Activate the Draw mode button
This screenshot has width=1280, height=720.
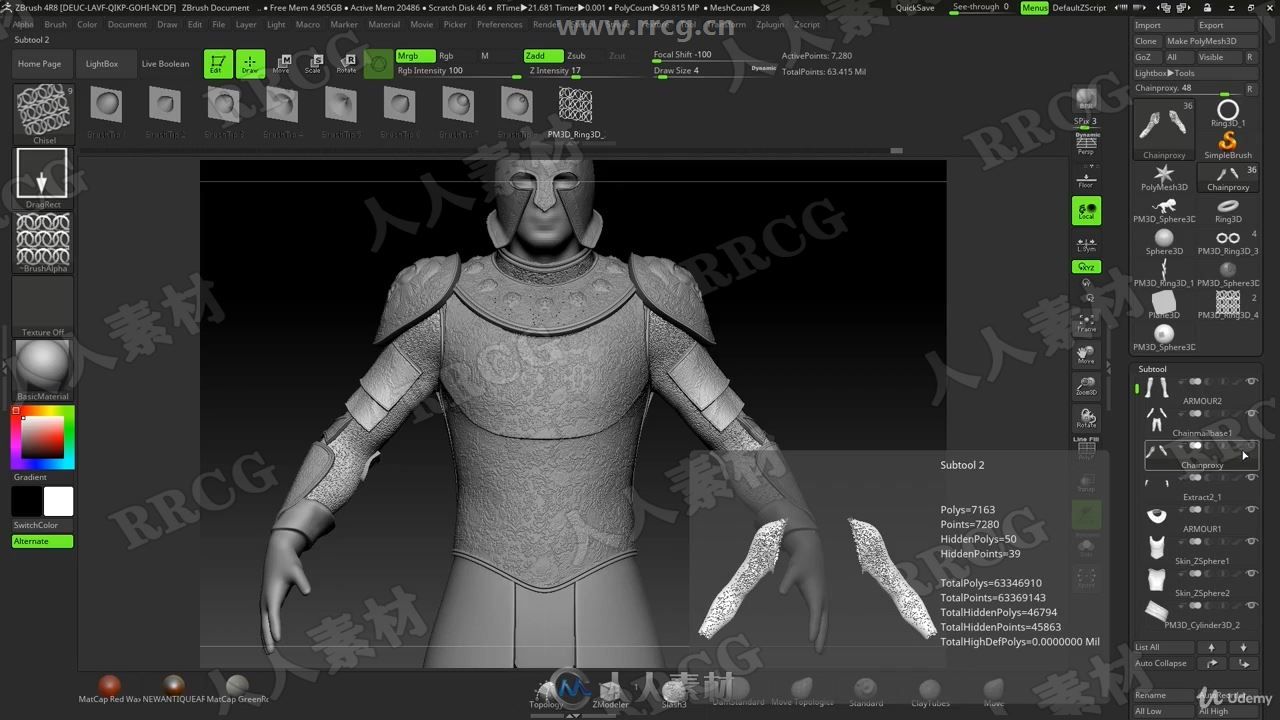250,64
